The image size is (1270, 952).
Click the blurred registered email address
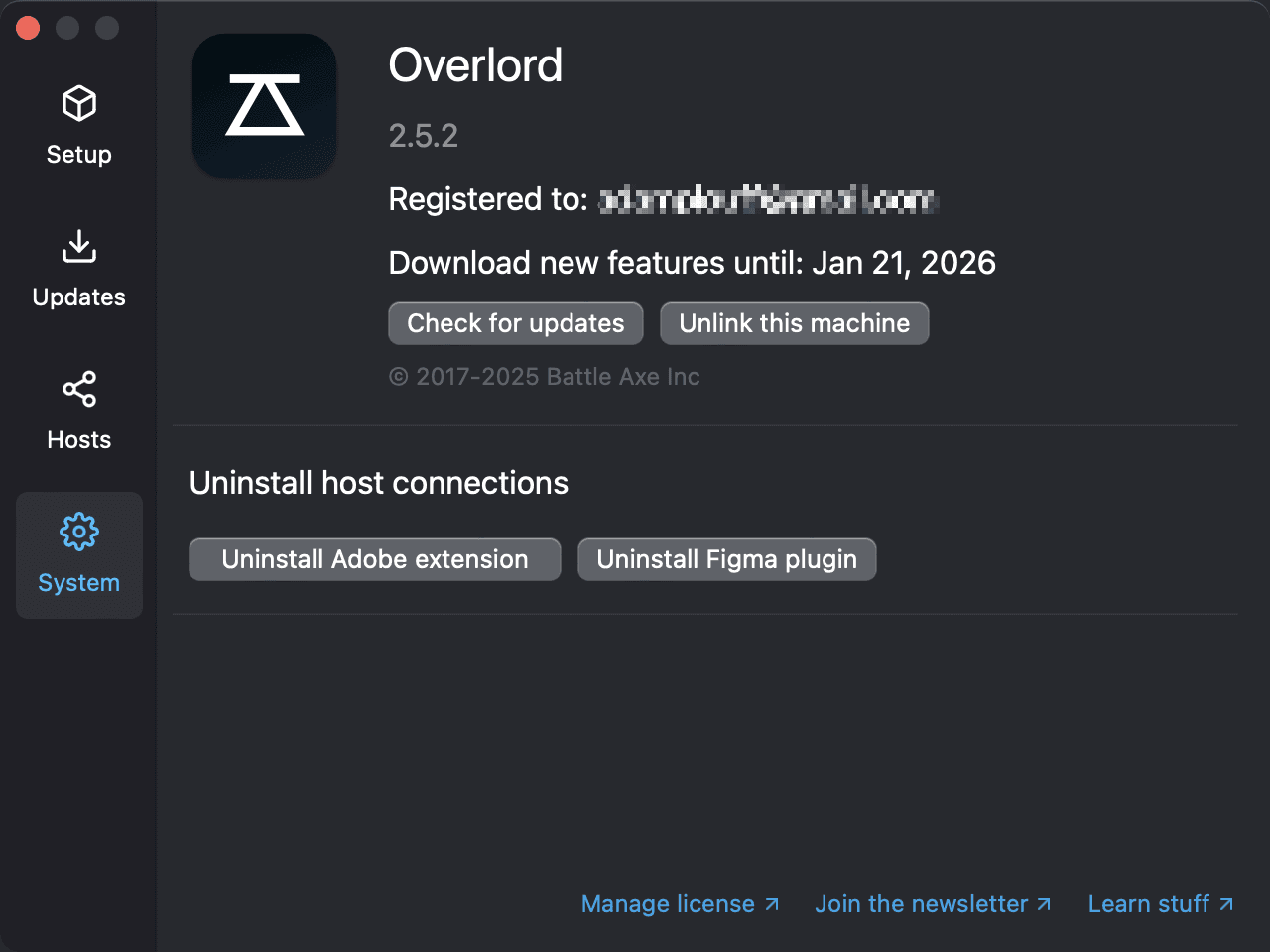pos(769,199)
